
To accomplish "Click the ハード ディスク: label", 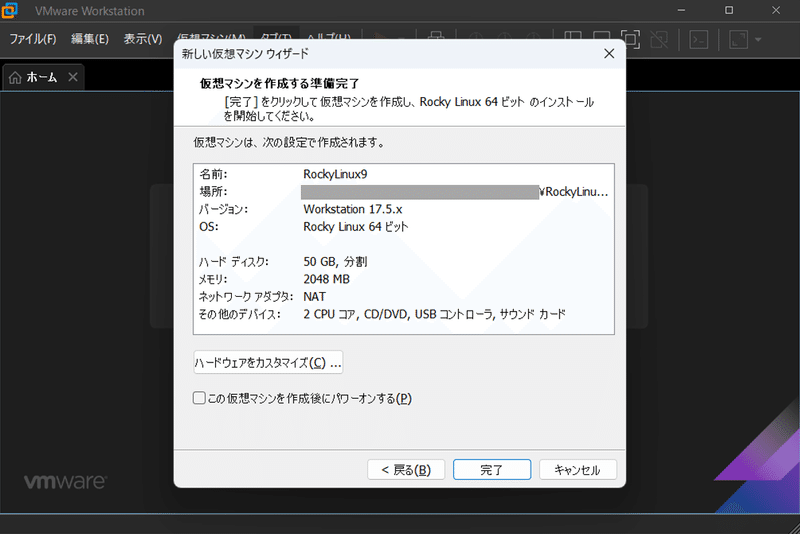I will 233,262.
